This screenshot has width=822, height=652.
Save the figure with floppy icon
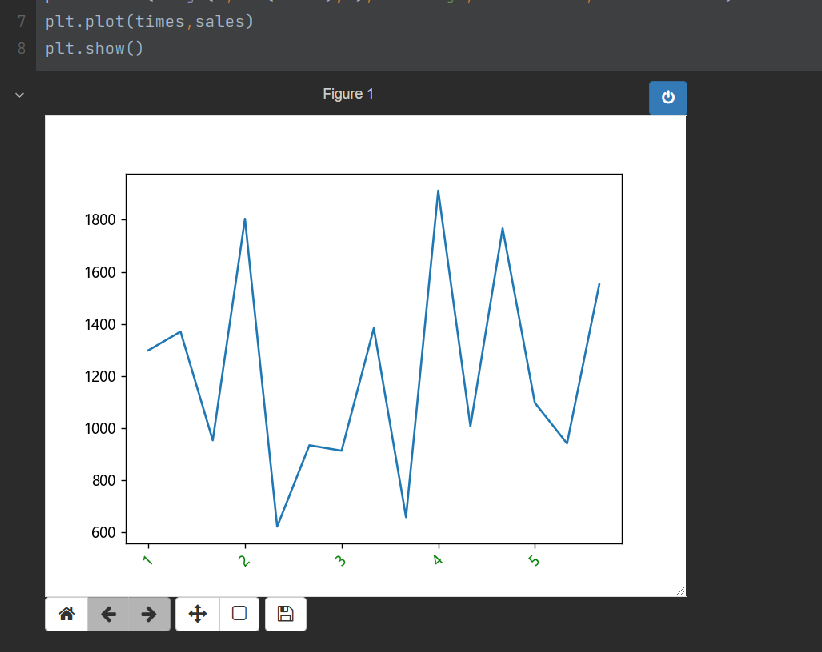coord(286,614)
